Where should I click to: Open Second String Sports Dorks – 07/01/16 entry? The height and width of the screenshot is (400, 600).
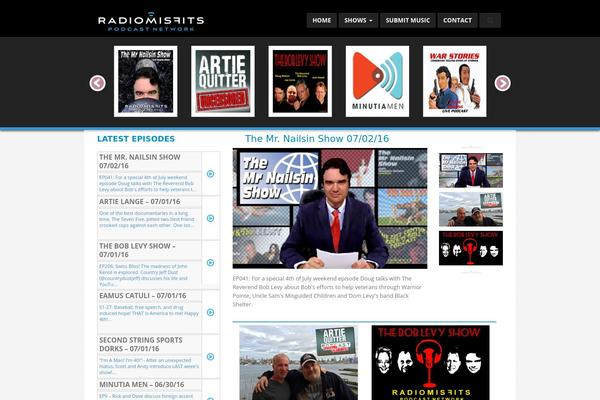tap(140, 344)
